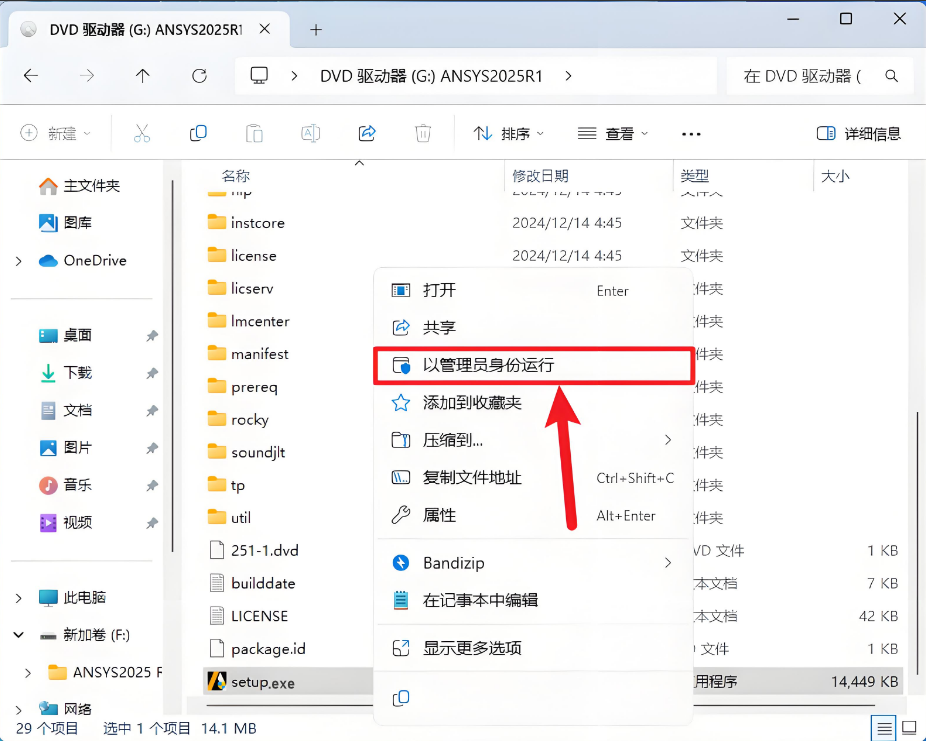Choose Copy as path entry
The width and height of the screenshot is (926, 741).
[533, 477]
